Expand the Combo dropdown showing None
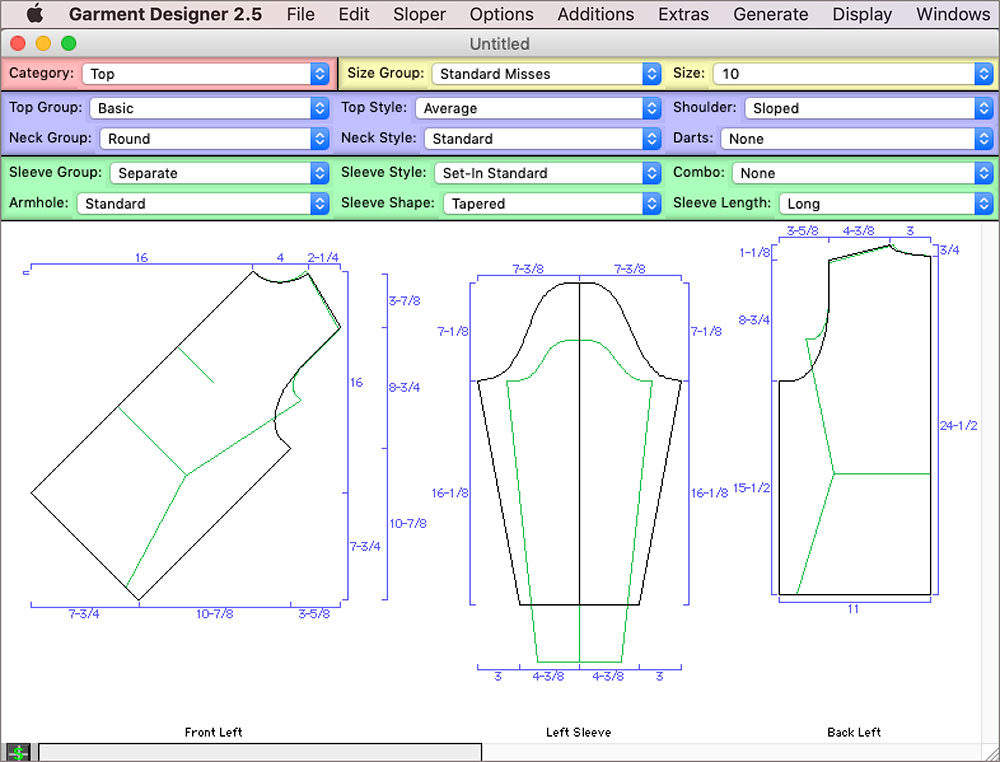The height and width of the screenshot is (762, 1000). point(862,173)
